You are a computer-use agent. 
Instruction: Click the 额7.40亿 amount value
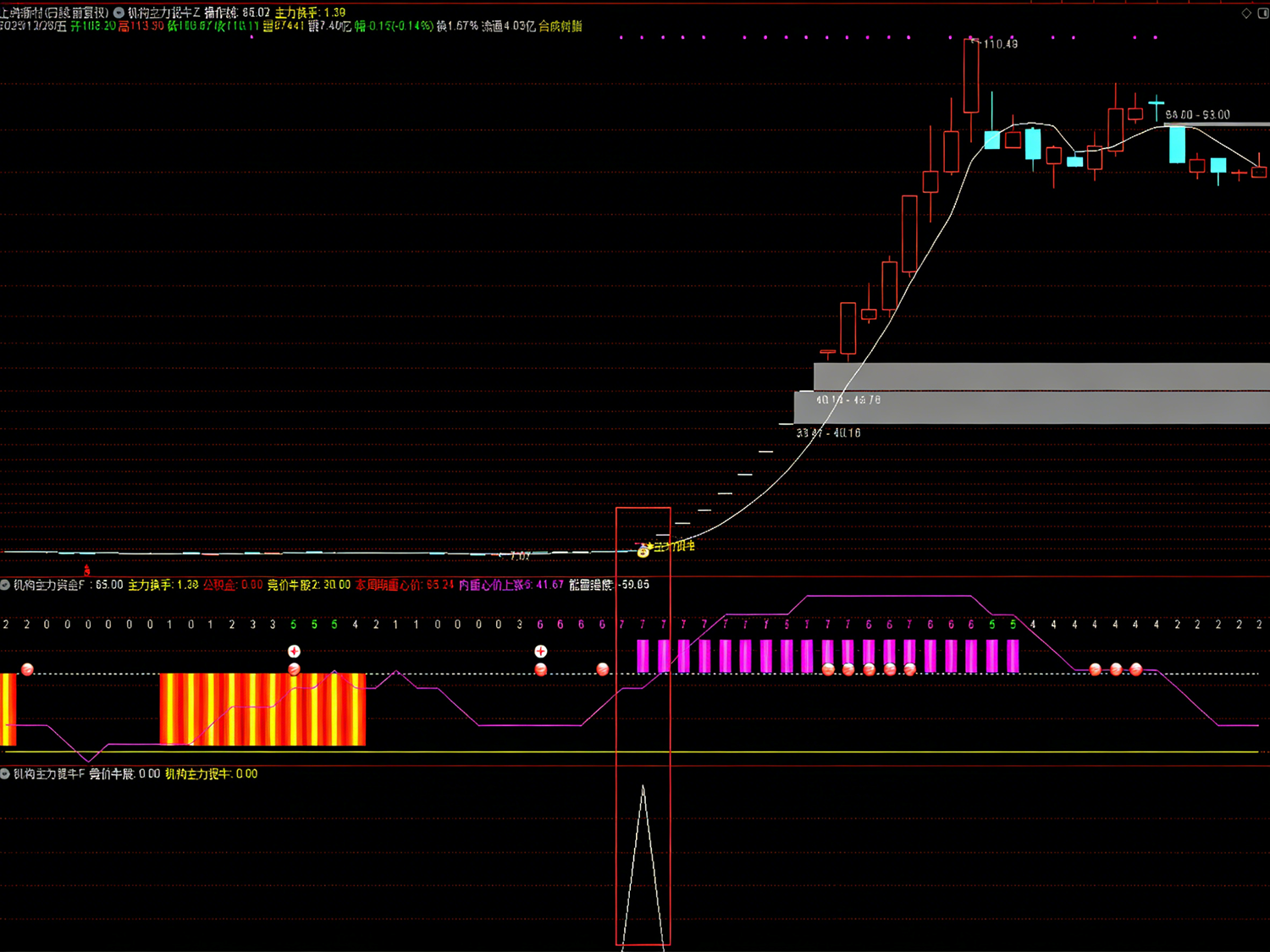pos(329,26)
